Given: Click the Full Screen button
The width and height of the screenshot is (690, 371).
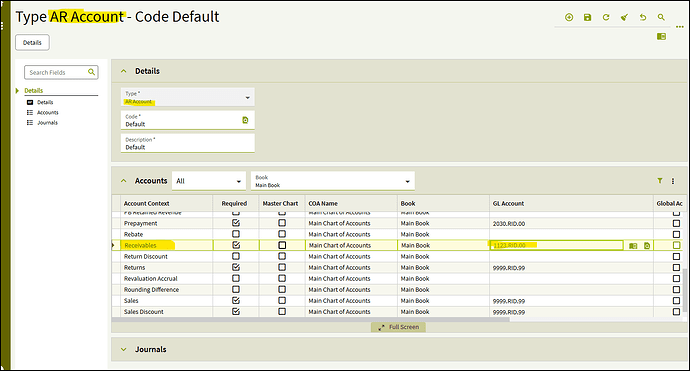Looking at the screenshot, I should pos(398,327).
